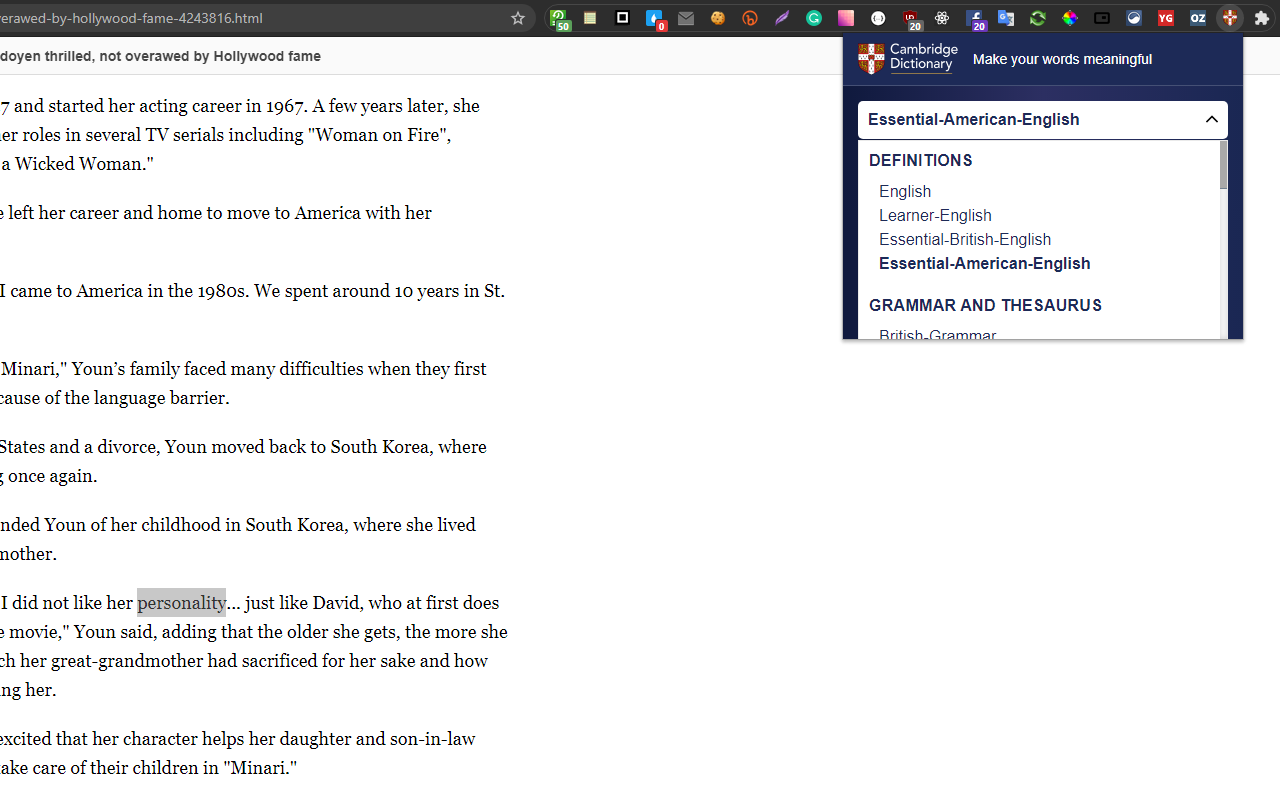Select English from the definitions list
1280x800 pixels.
pos(905,191)
